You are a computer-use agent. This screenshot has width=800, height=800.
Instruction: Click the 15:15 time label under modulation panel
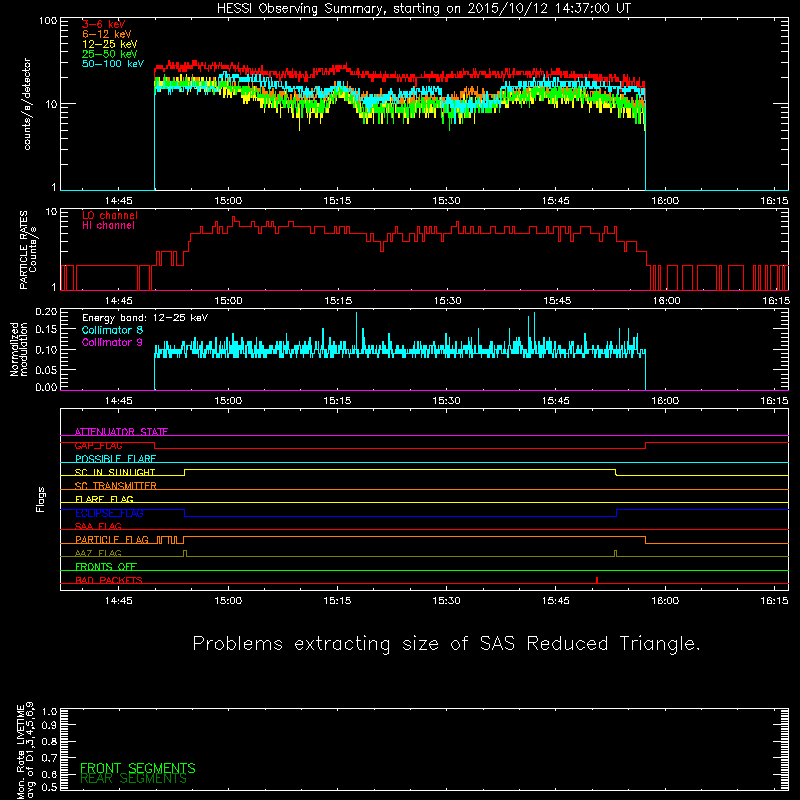tap(337, 401)
